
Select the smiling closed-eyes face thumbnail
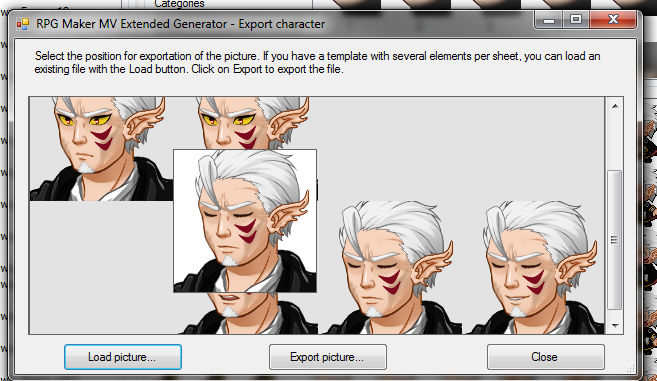535,267
